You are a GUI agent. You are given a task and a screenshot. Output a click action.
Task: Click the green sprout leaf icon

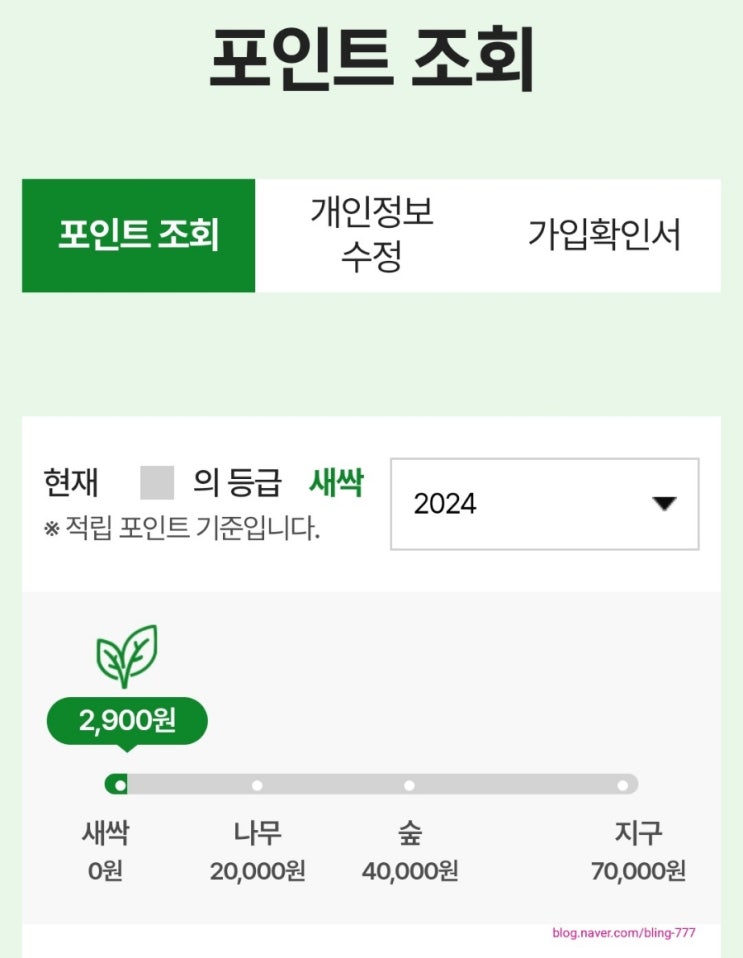coord(126,655)
